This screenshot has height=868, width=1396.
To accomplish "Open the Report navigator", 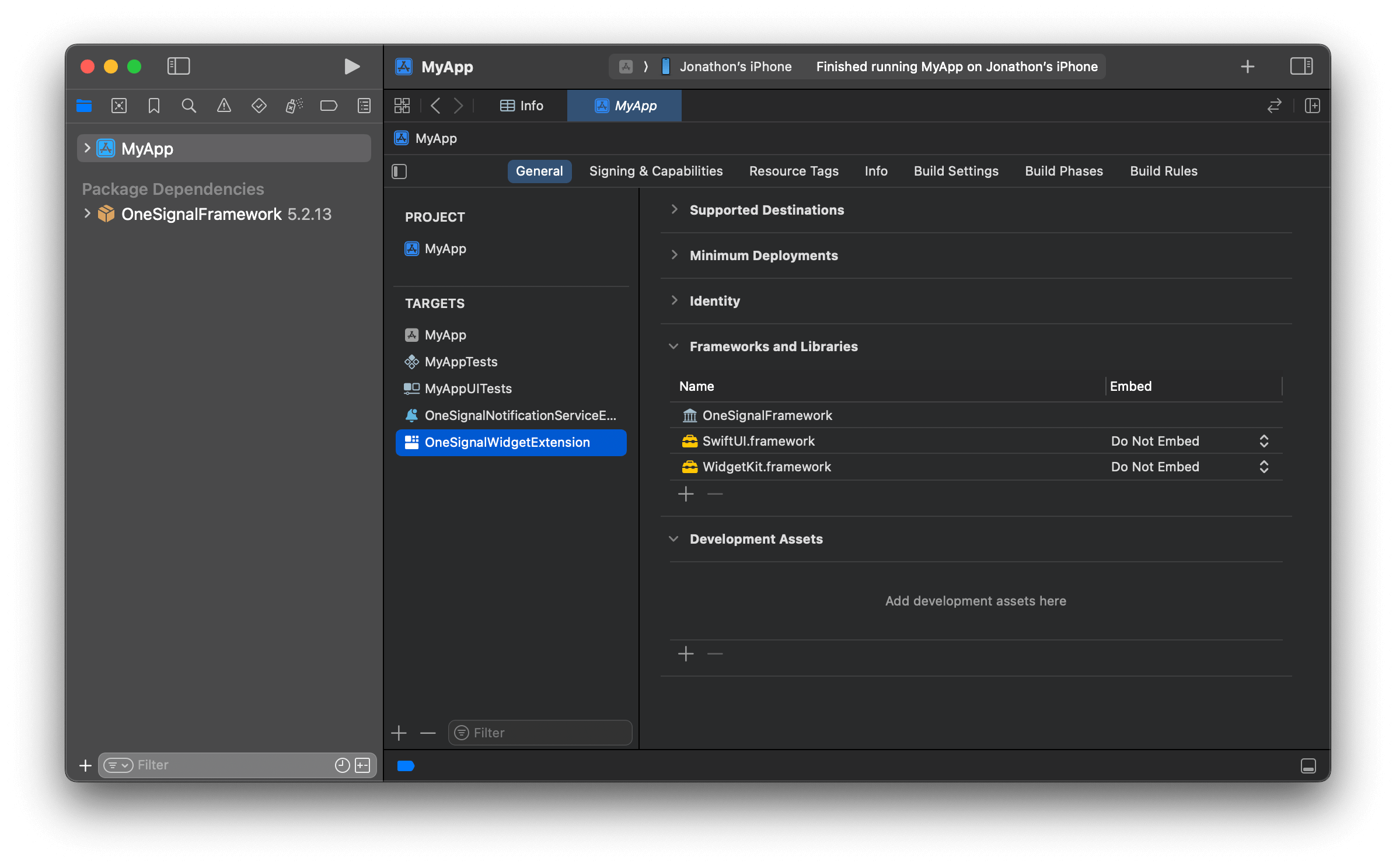I will click(364, 106).
